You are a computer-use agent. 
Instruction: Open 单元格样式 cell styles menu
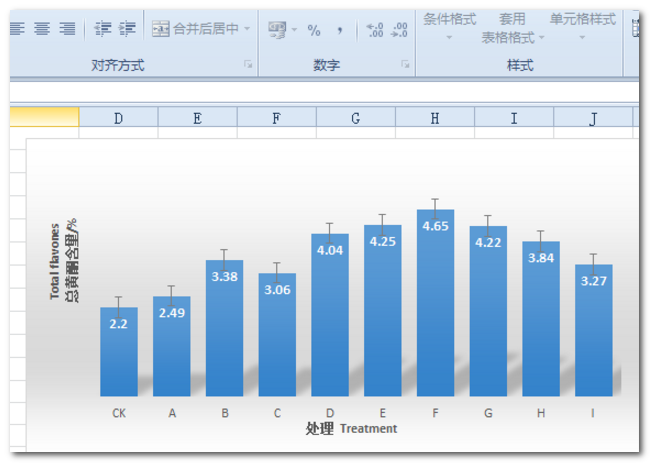(x=582, y=27)
